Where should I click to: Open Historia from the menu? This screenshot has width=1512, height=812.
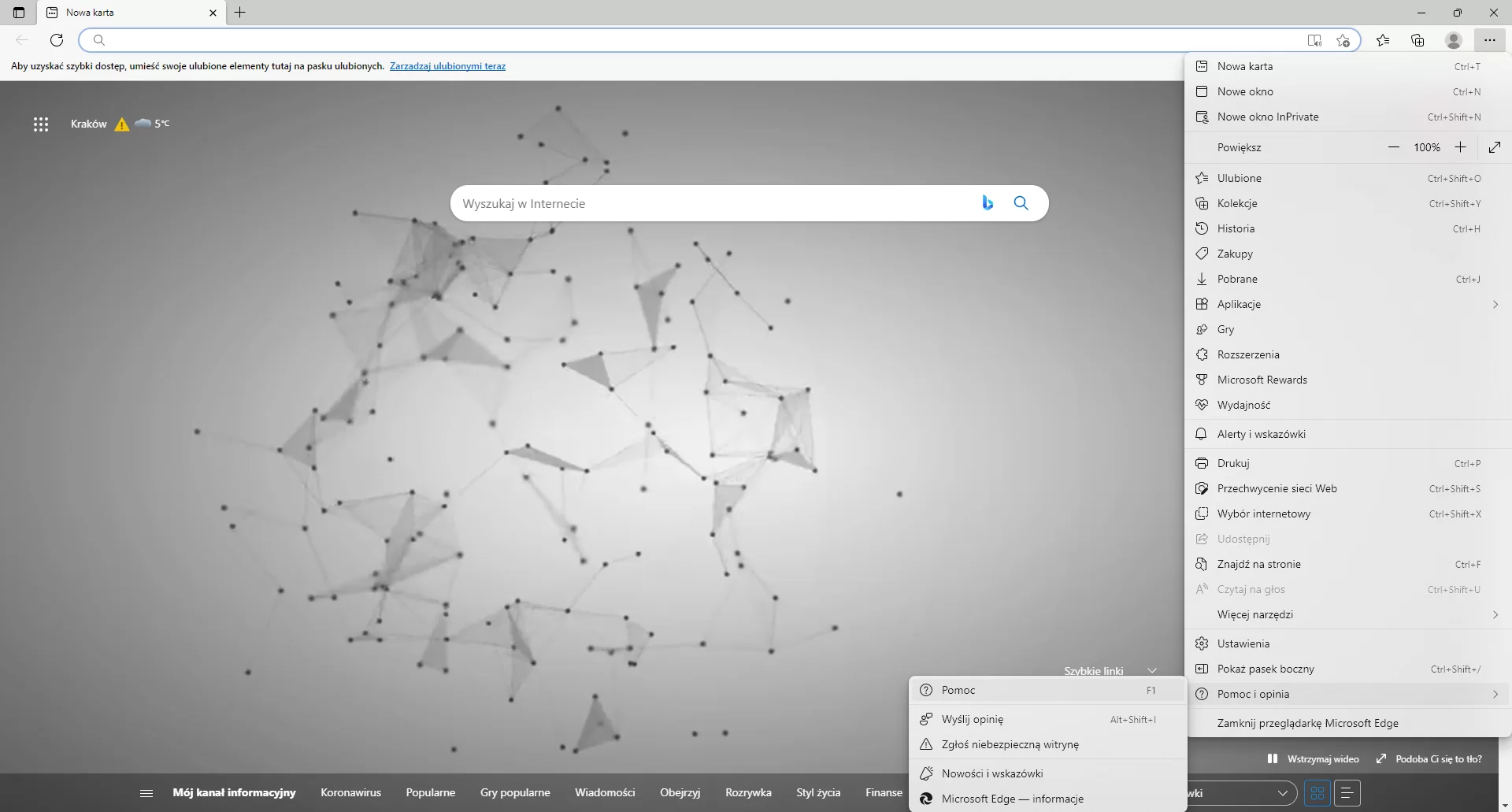pos(1347,228)
